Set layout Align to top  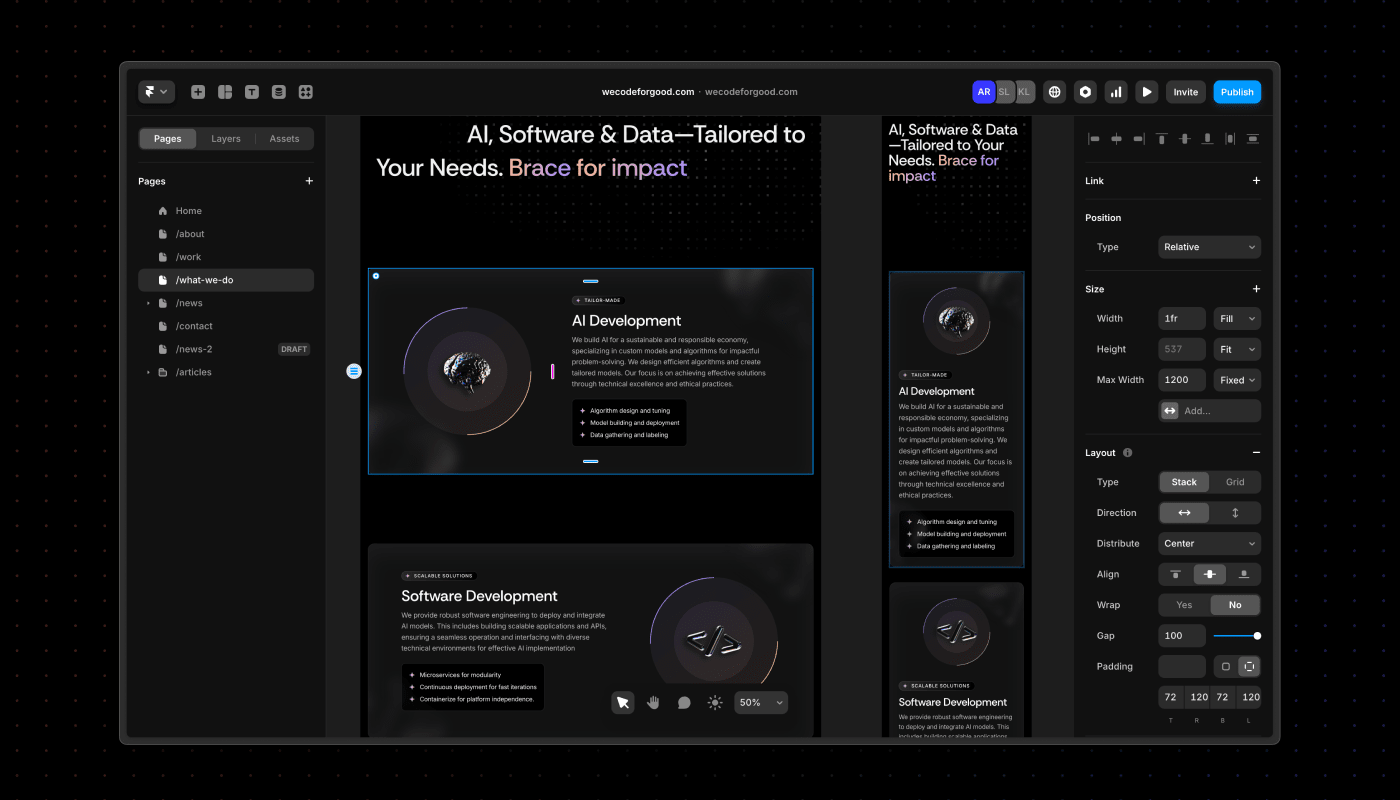1175,575
